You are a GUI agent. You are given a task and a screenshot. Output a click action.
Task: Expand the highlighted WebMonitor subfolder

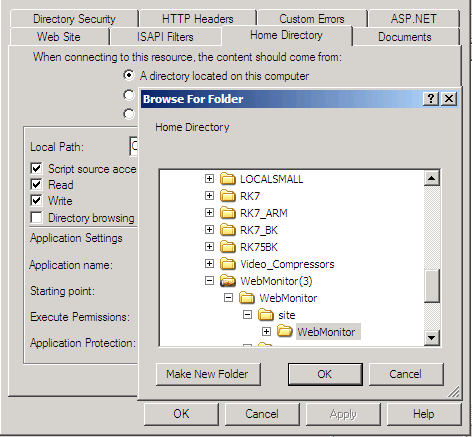[x=266, y=332]
